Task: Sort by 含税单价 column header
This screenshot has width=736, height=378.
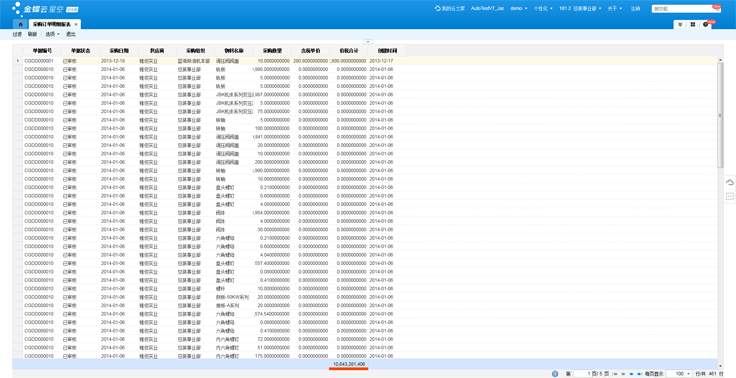Action: click(x=310, y=50)
